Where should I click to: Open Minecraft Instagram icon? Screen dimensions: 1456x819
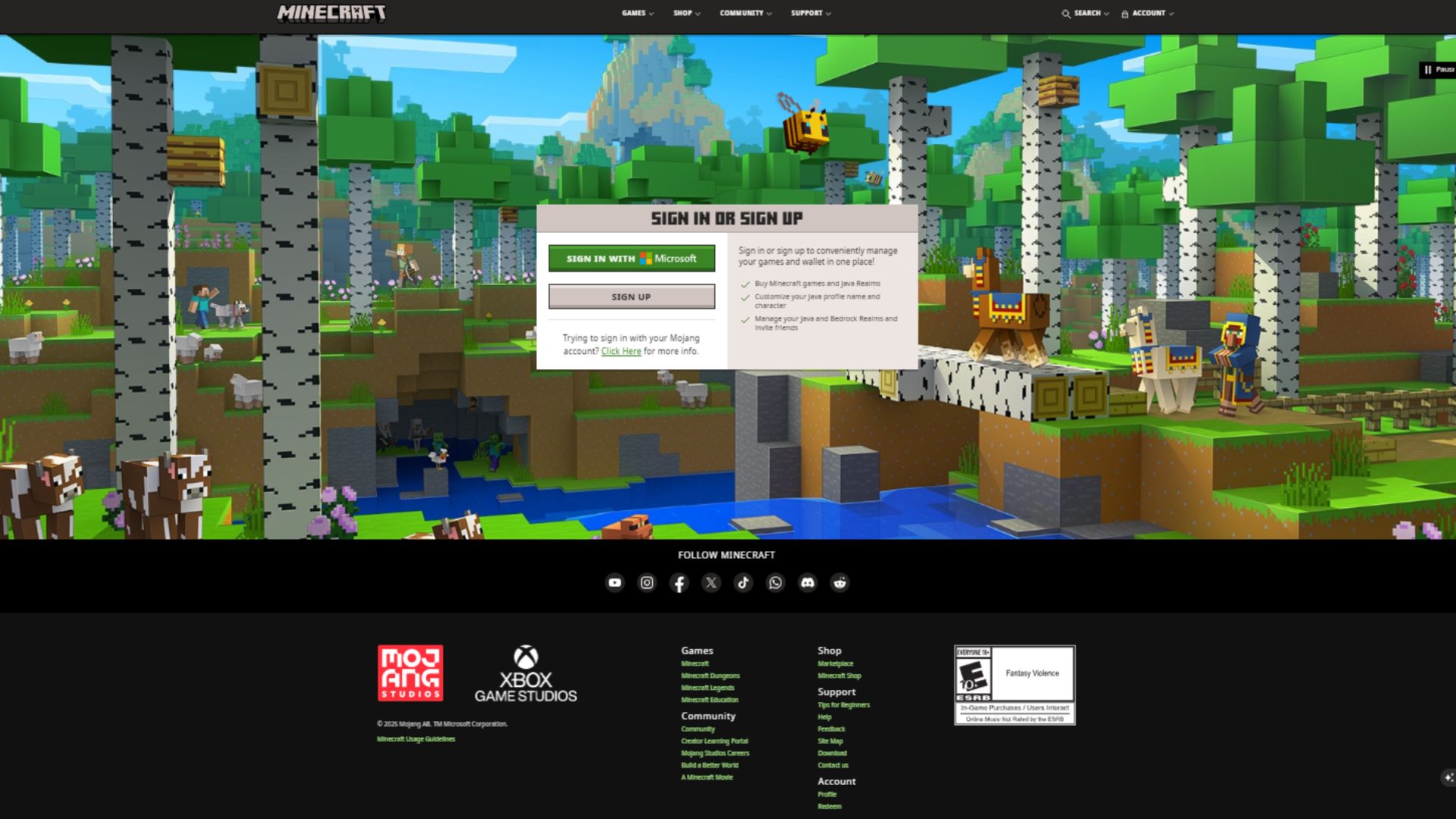tap(647, 582)
